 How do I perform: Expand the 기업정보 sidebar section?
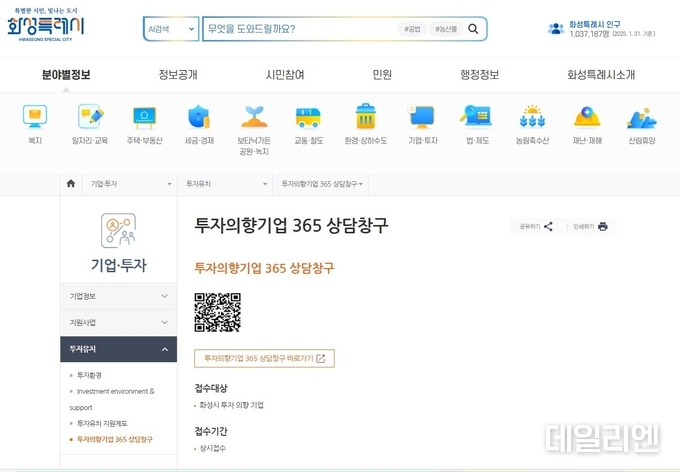pos(118,296)
